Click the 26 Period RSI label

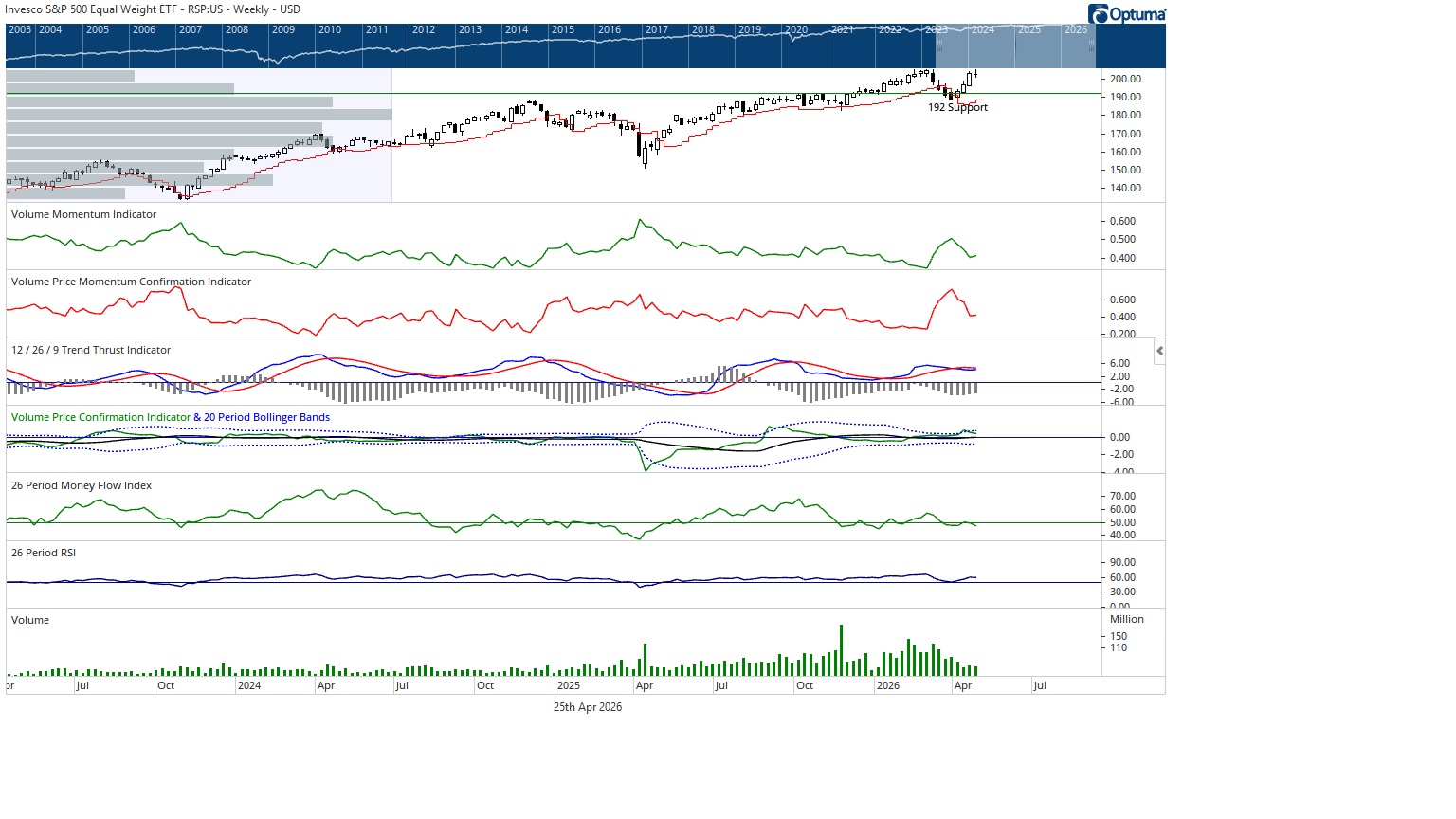[44, 553]
